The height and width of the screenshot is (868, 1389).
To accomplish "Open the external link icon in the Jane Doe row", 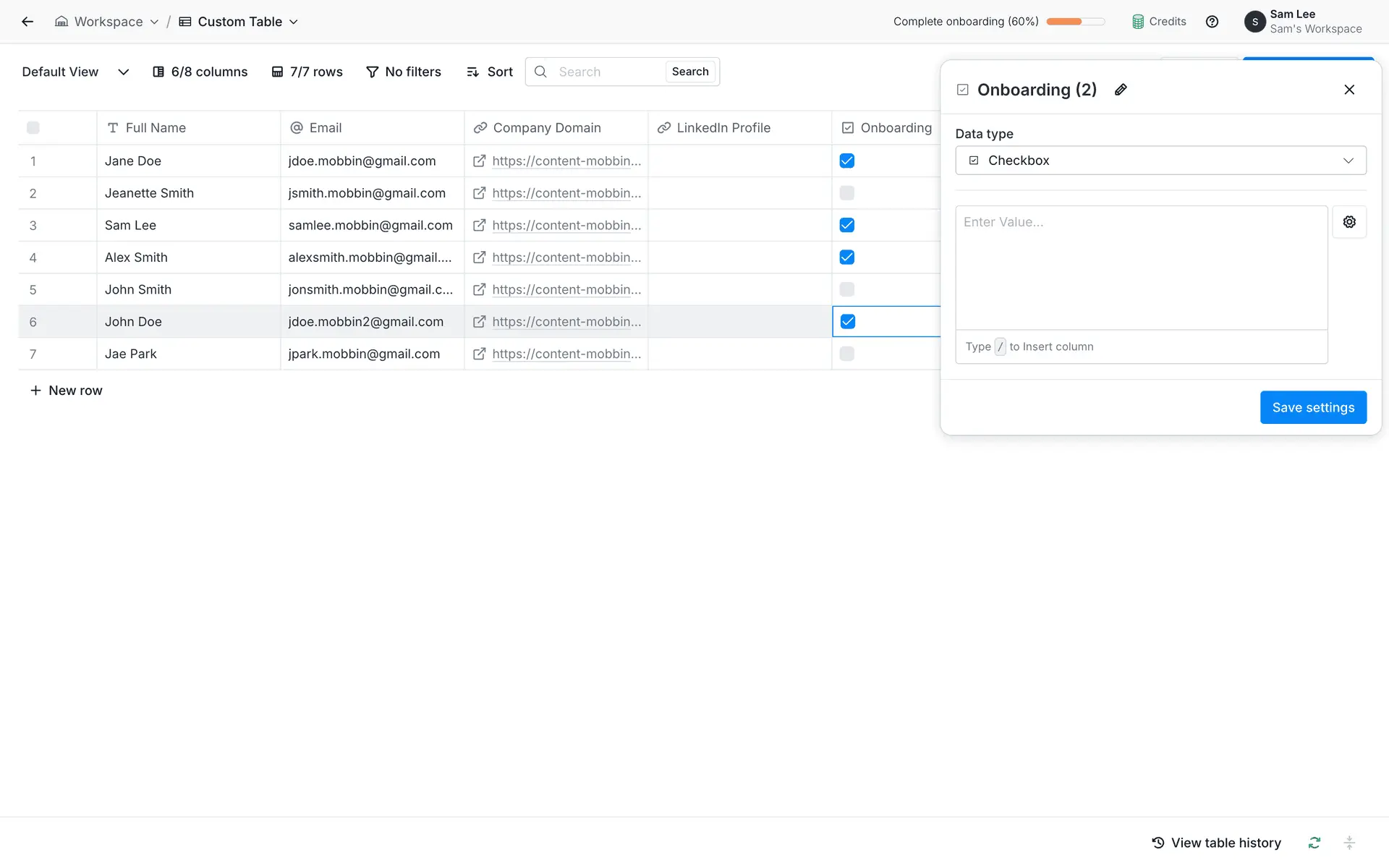I will 479,161.
